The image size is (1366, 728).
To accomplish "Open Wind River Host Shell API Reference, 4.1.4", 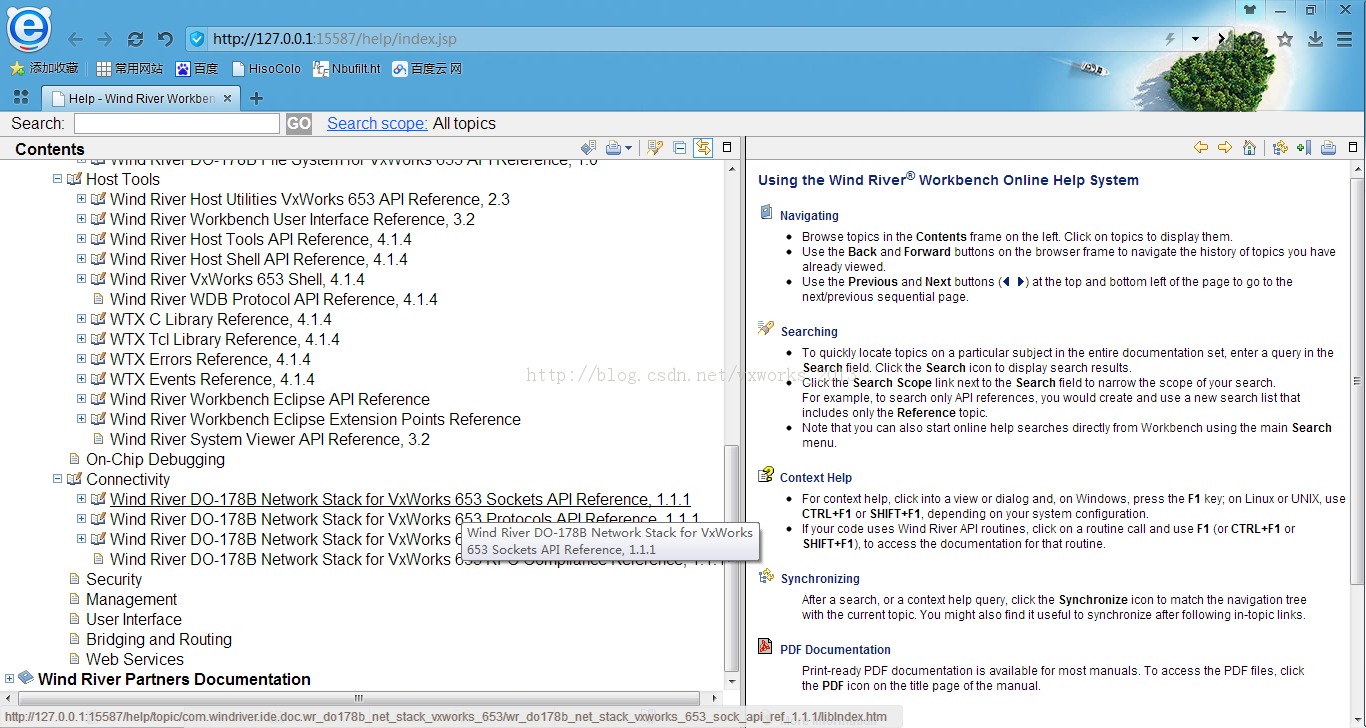I will pyautogui.click(x=259, y=259).
